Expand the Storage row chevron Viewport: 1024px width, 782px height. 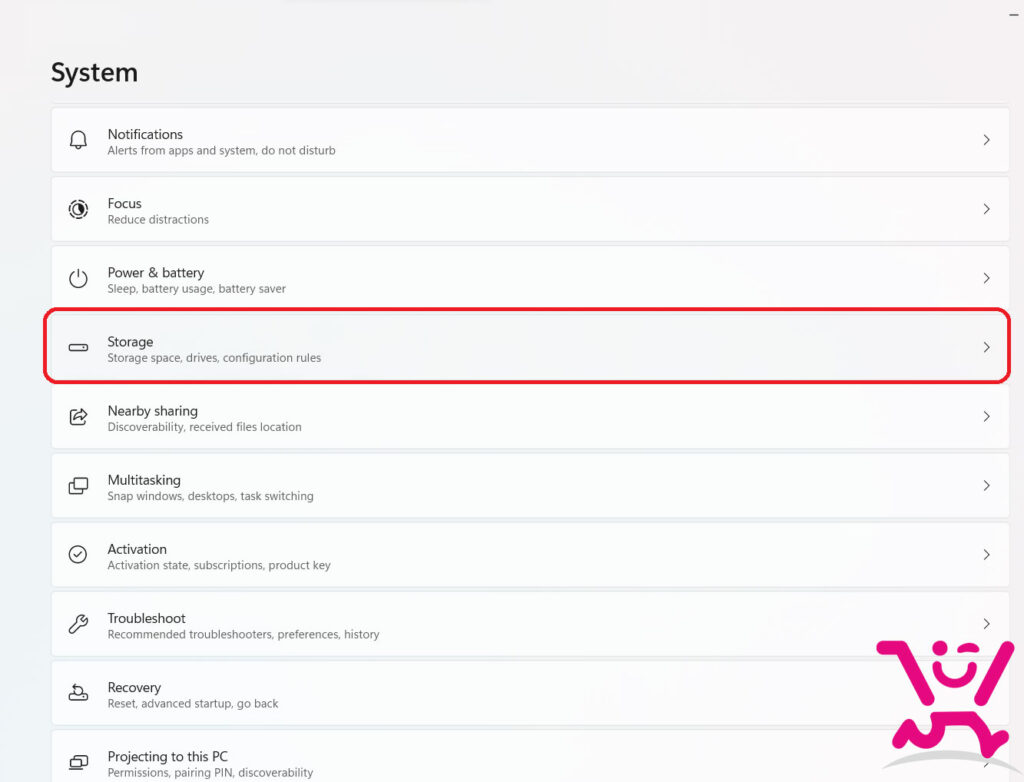click(986, 348)
